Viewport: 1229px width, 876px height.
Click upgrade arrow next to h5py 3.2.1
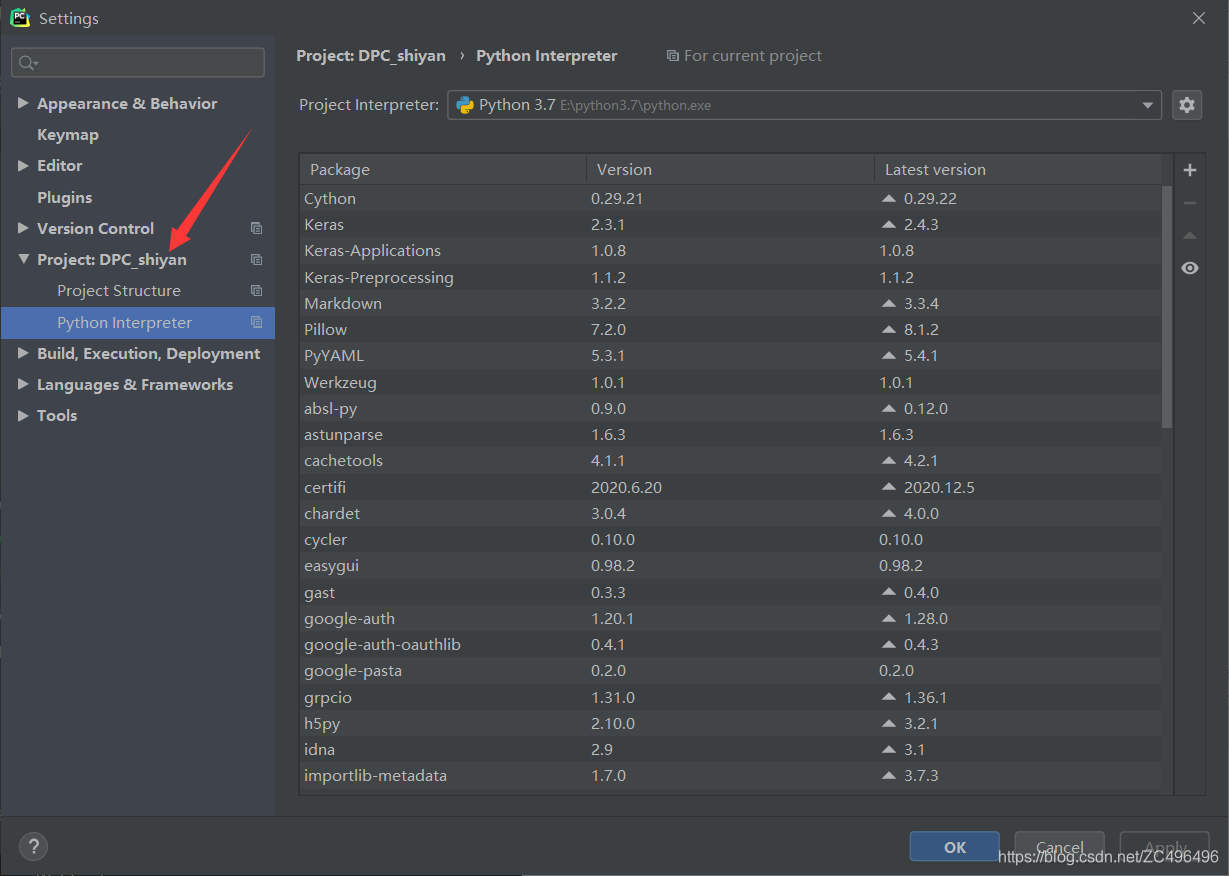(889, 723)
